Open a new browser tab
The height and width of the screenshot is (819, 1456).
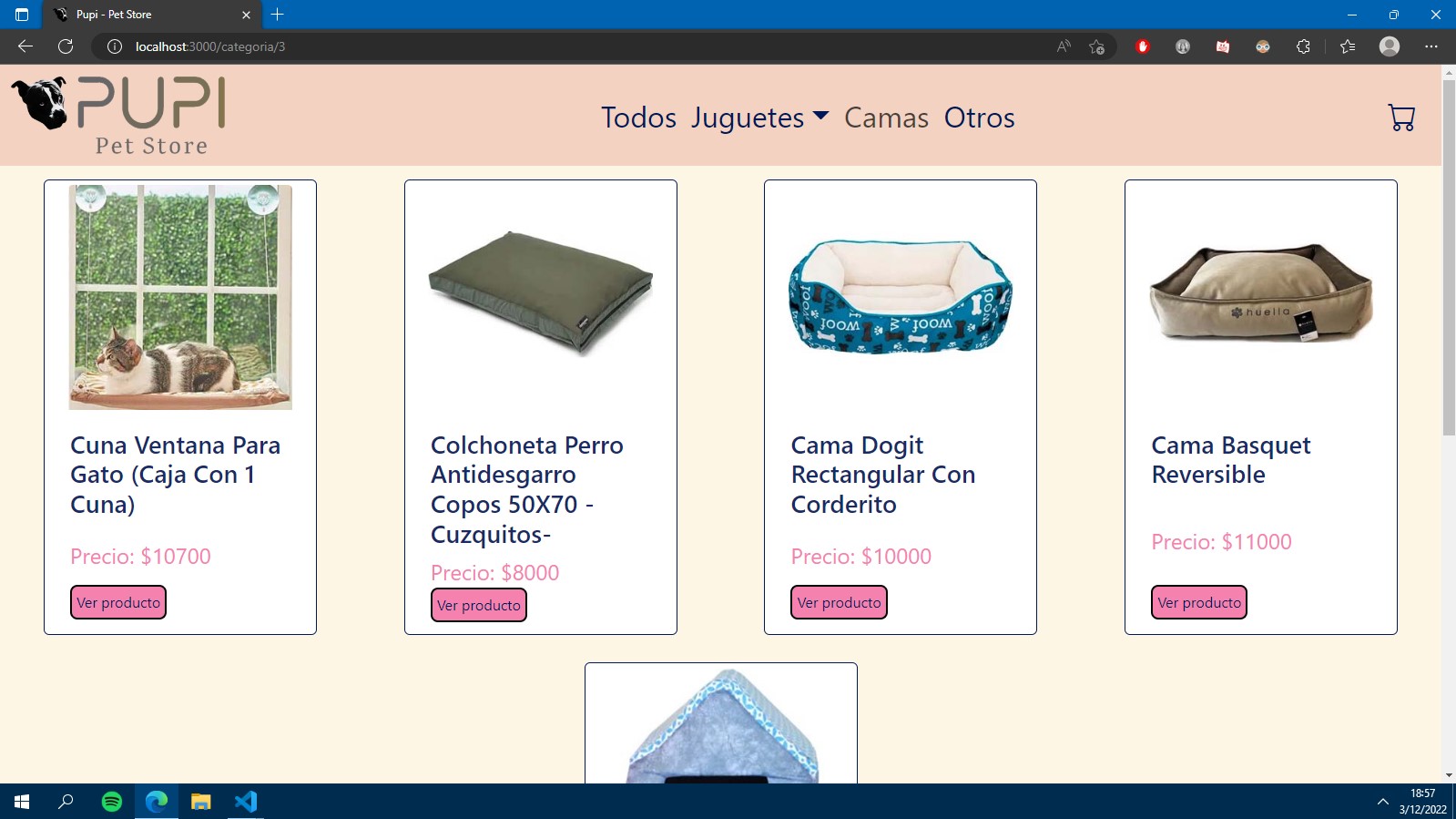(x=278, y=15)
